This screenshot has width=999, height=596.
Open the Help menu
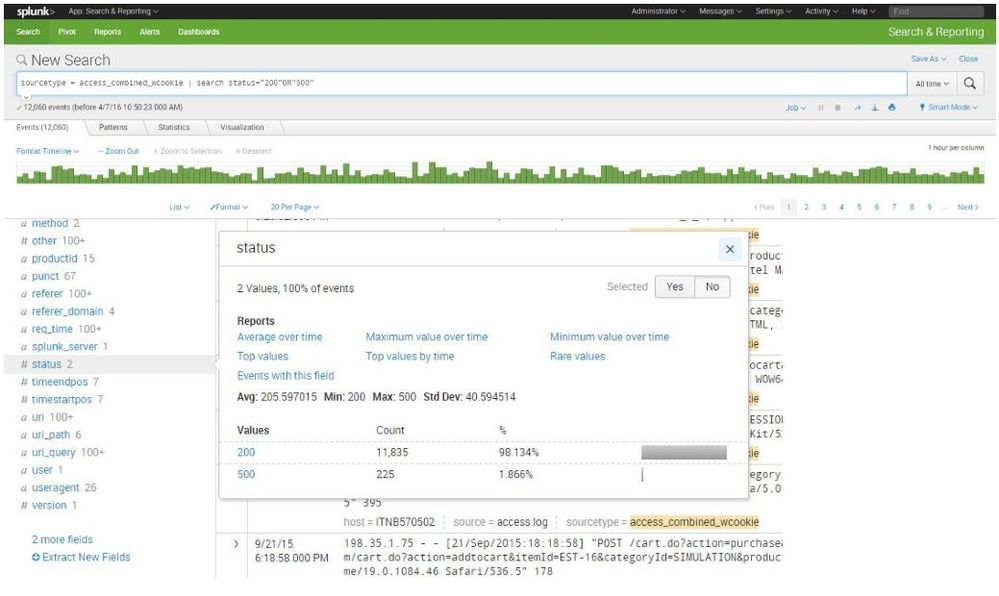pyautogui.click(x=863, y=11)
